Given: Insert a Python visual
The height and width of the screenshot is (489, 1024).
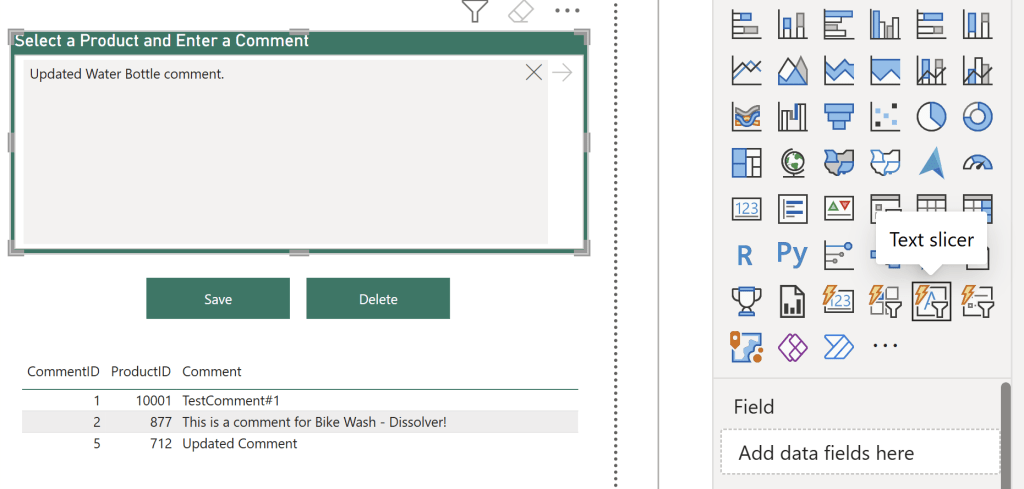Looking at the screenshot, I should [791, 254].
